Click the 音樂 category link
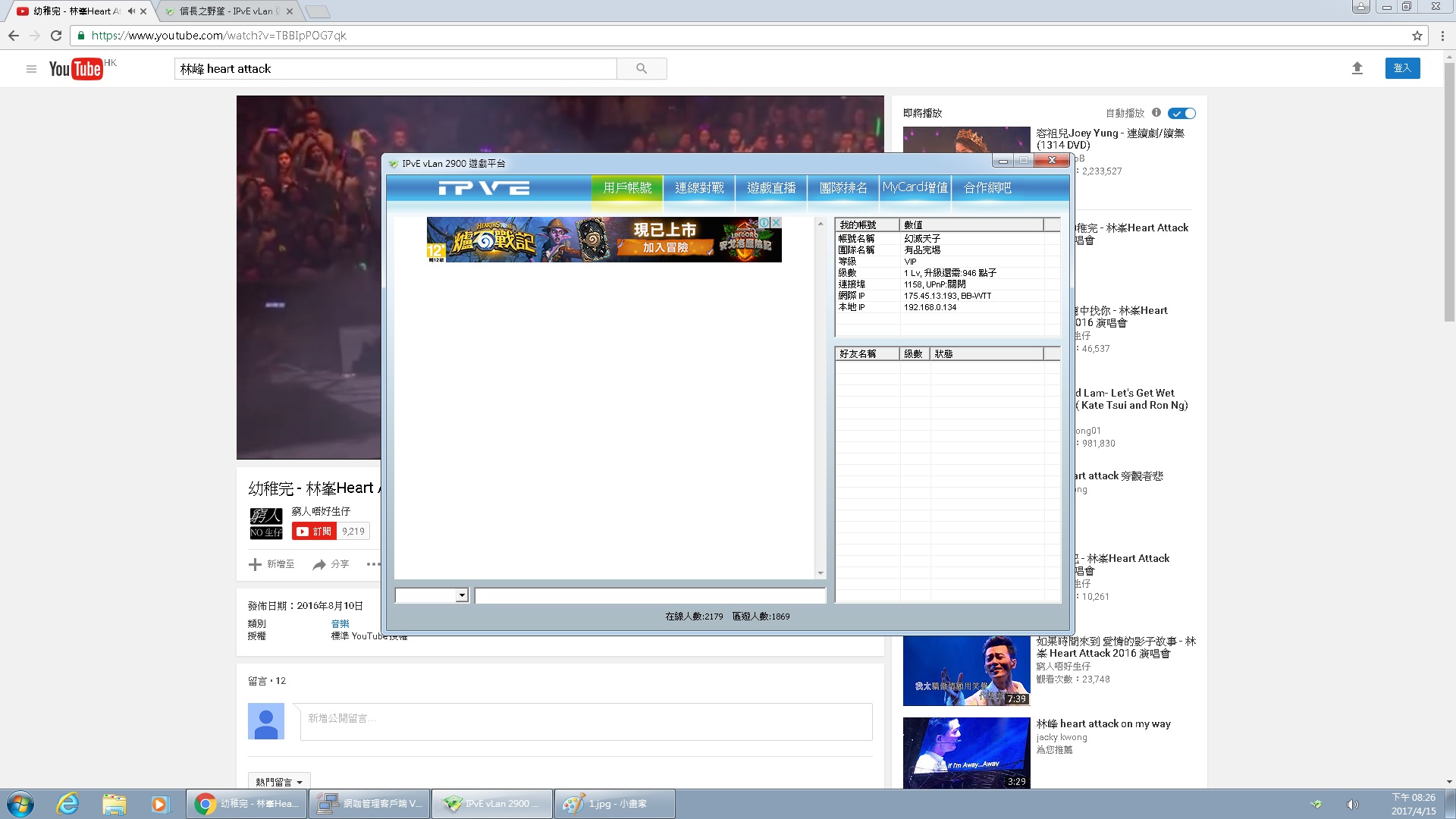The image size is (1456, 819). [x=340, y=623]
